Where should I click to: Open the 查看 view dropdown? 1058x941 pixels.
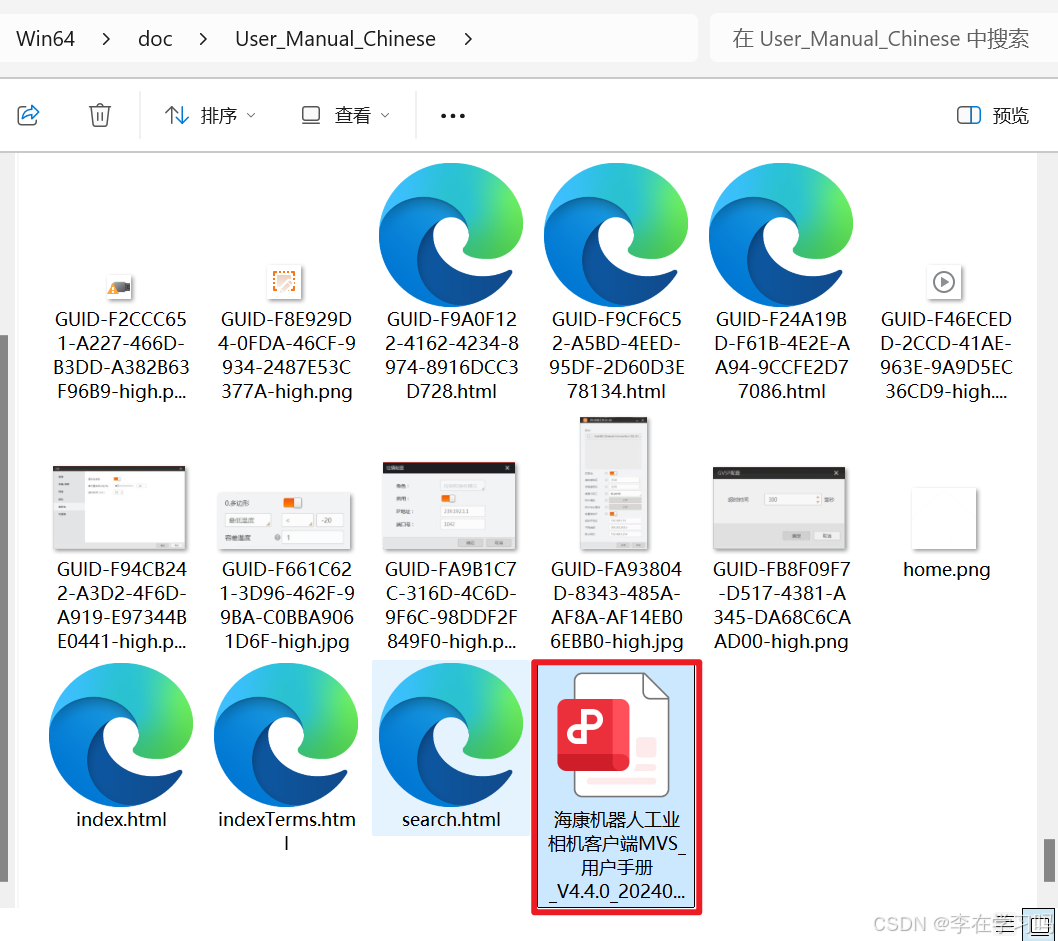pos(346,115)
